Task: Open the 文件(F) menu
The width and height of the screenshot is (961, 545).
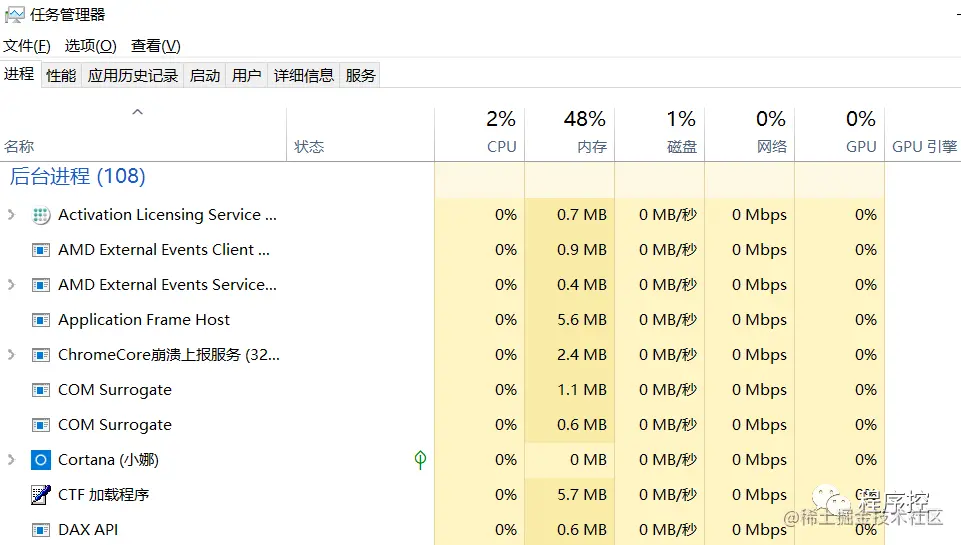Action: (x=26, y=45)
